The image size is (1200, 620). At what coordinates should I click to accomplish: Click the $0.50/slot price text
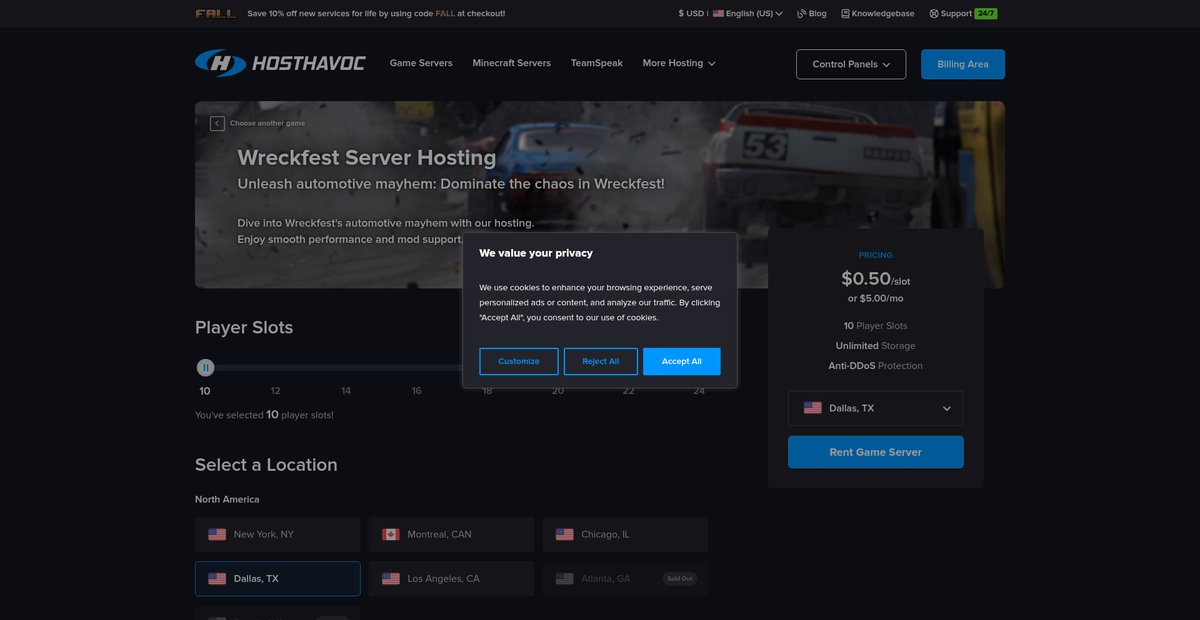point(876,279)
